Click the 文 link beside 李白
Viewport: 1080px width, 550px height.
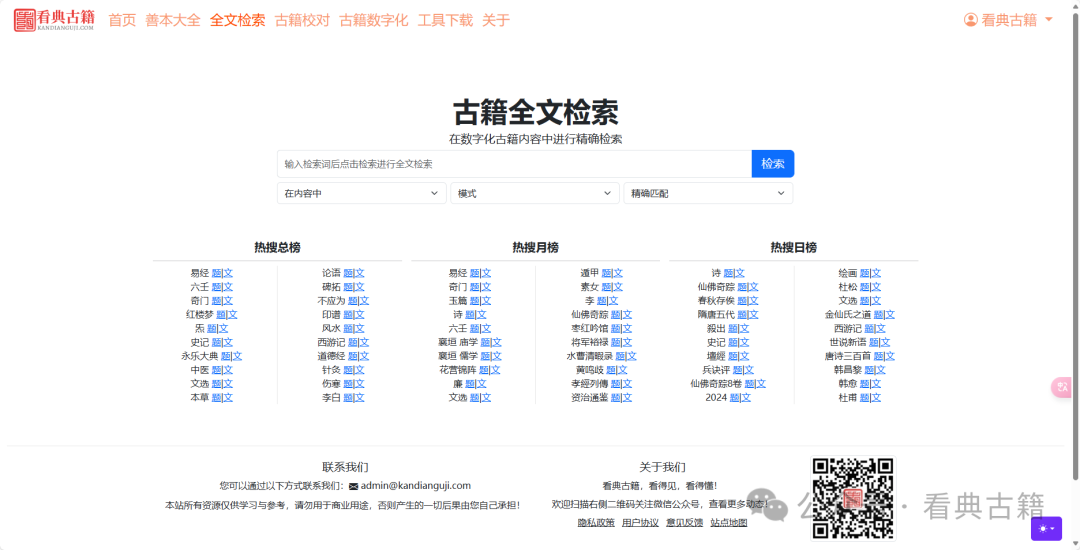tap(360, 398)
